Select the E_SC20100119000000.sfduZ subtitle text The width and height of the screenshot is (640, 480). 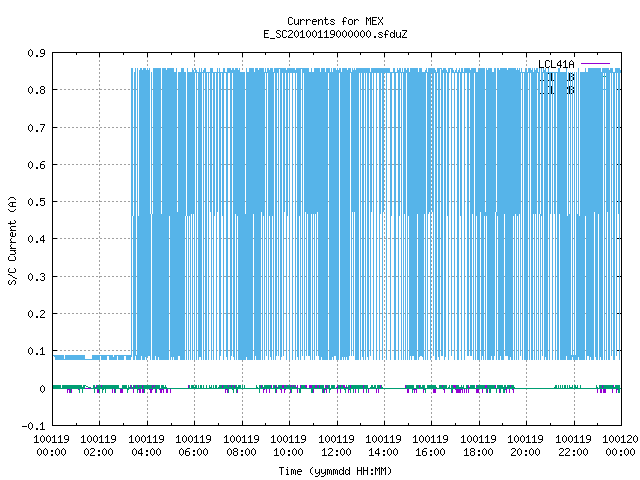click(x=335, y=34)
